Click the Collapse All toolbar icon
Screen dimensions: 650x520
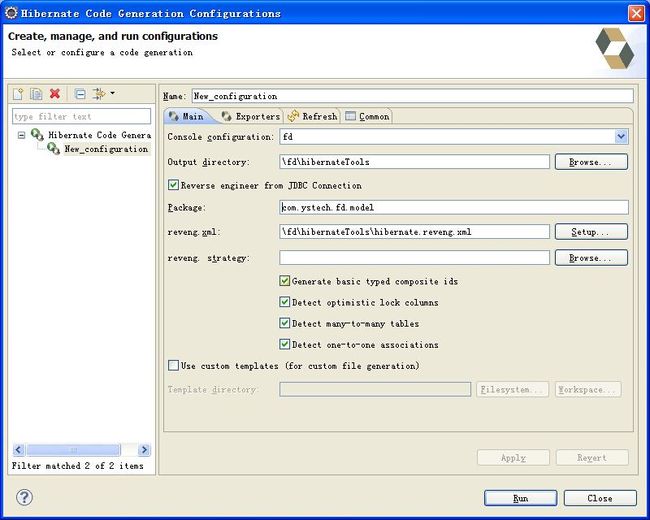click(x=80, y=94)
